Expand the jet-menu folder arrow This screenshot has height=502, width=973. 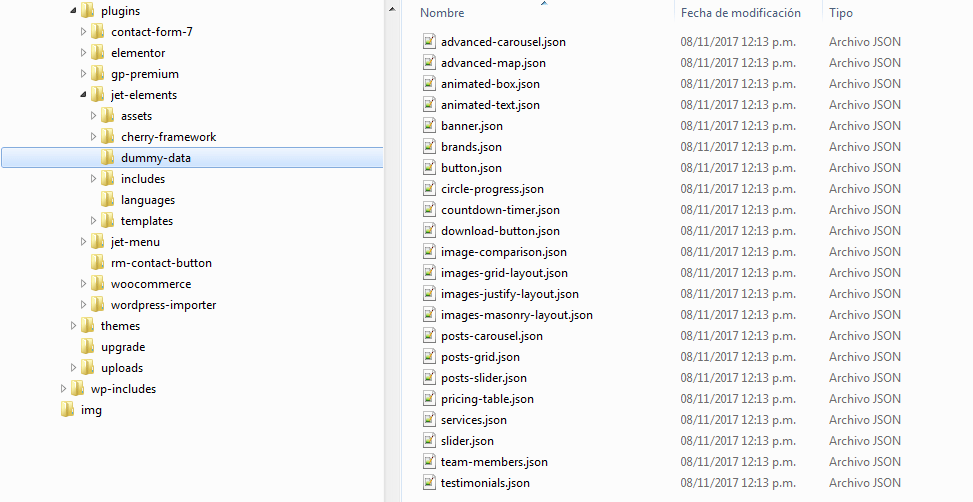pos(84,242)
